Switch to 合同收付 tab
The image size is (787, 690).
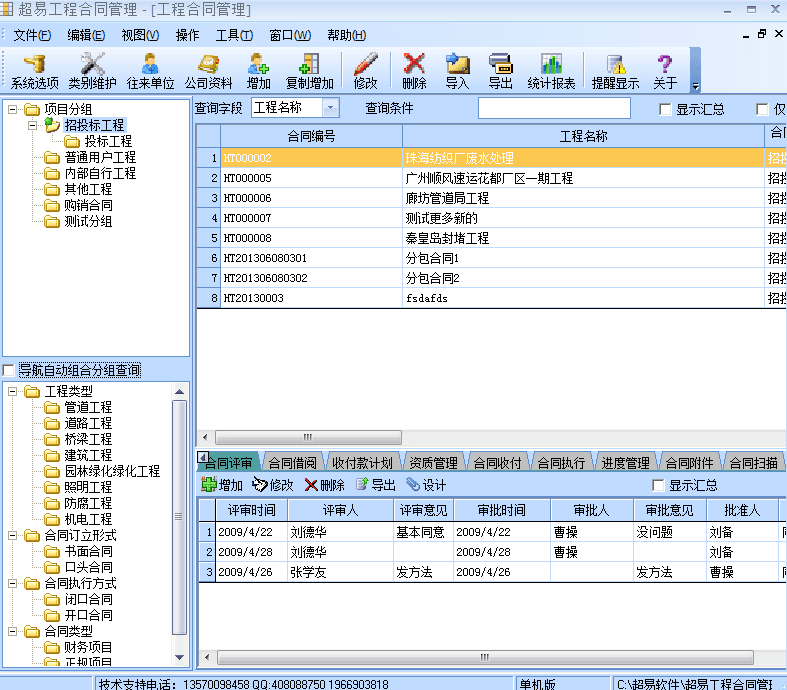point(497,462)
